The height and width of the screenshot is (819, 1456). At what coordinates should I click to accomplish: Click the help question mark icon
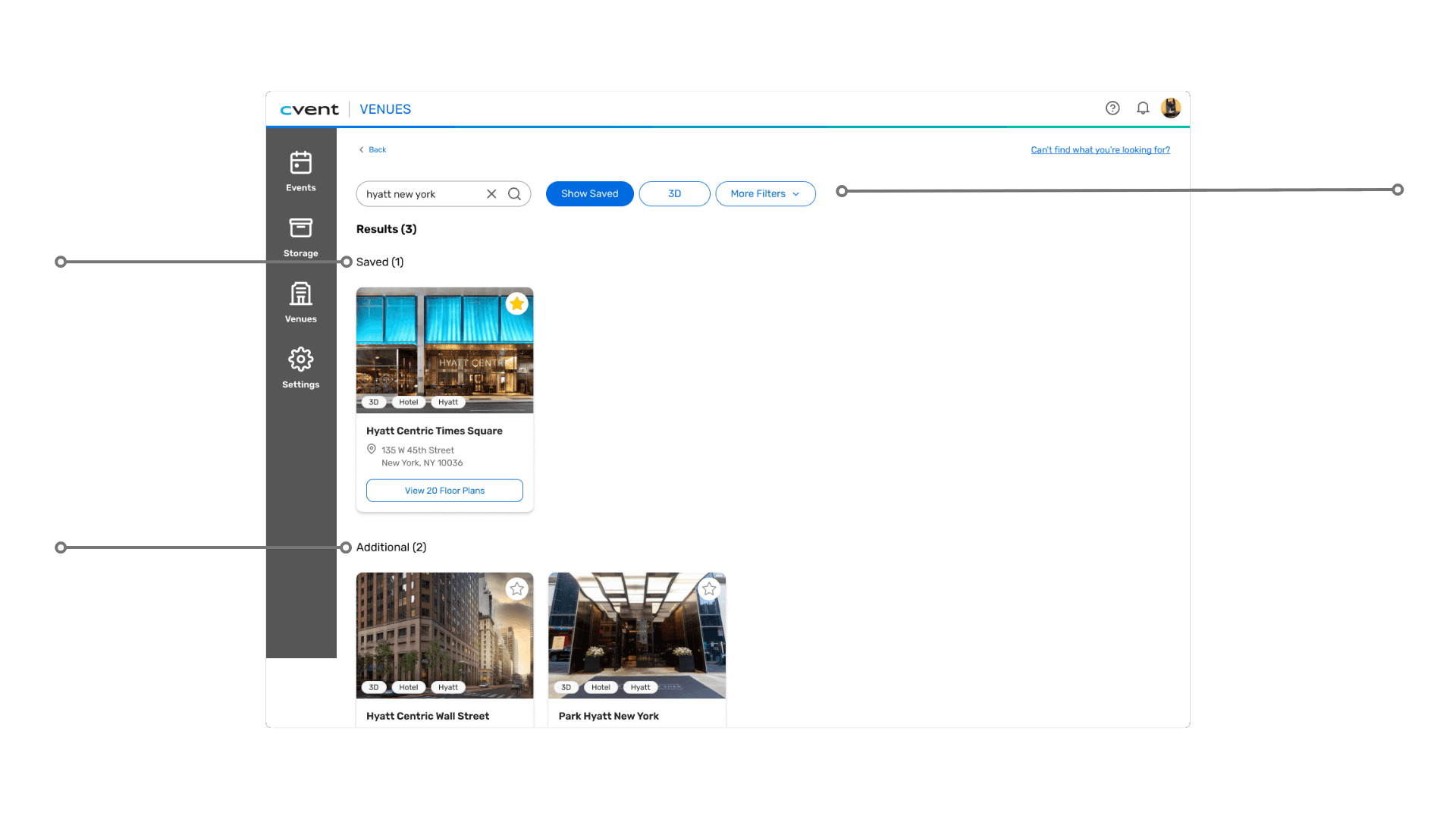coord(1112,108)
